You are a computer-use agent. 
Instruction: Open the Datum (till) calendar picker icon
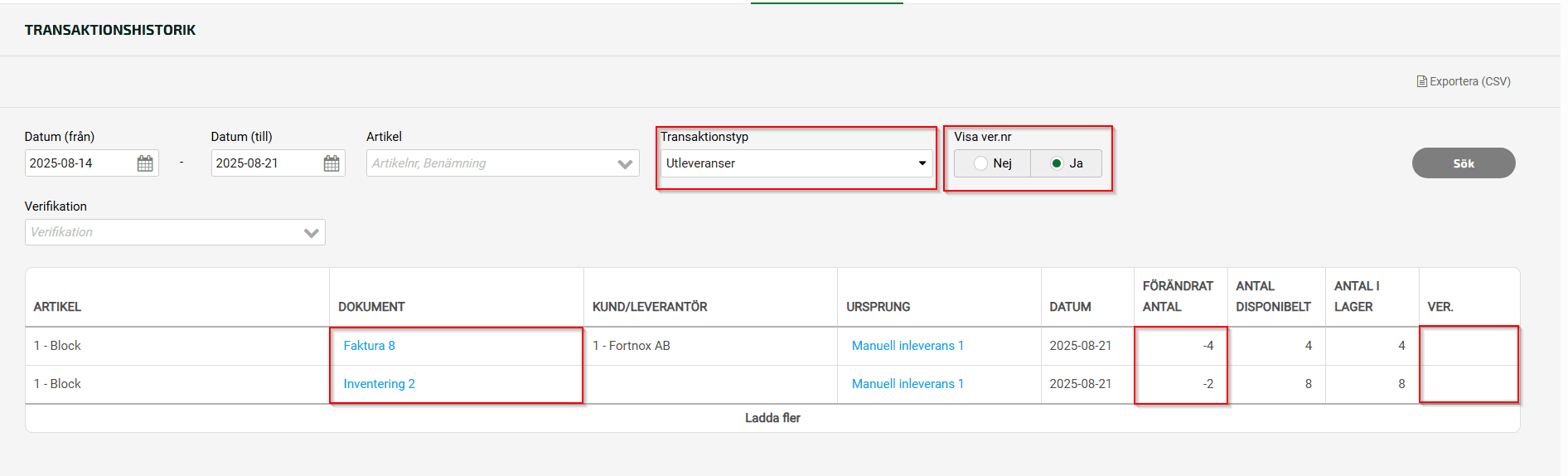(x=332, y=163)
